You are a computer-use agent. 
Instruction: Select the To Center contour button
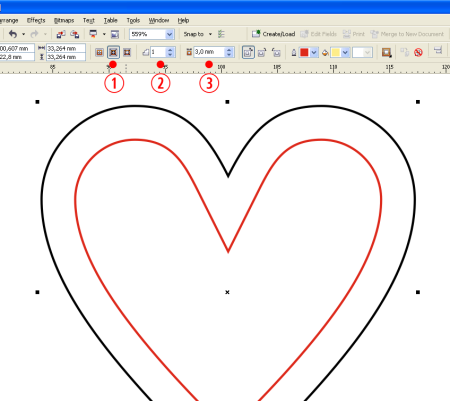tap(99, 52)
